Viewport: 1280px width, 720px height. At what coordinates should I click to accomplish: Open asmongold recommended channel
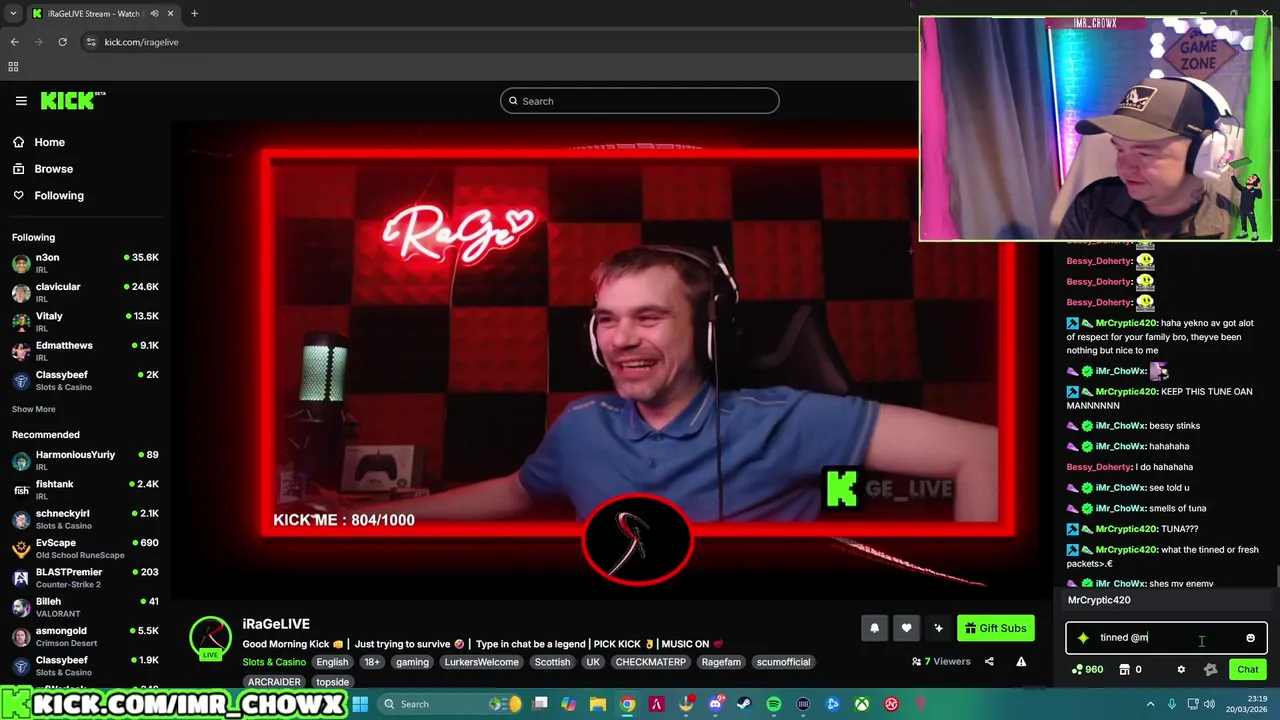85,637
